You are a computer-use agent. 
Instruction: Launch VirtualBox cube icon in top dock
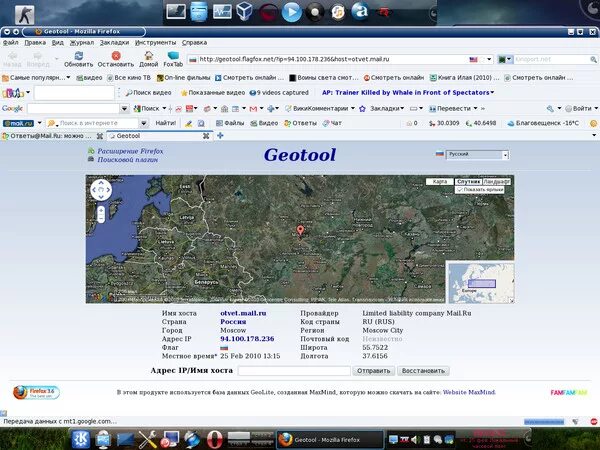(x=244, y=11)
